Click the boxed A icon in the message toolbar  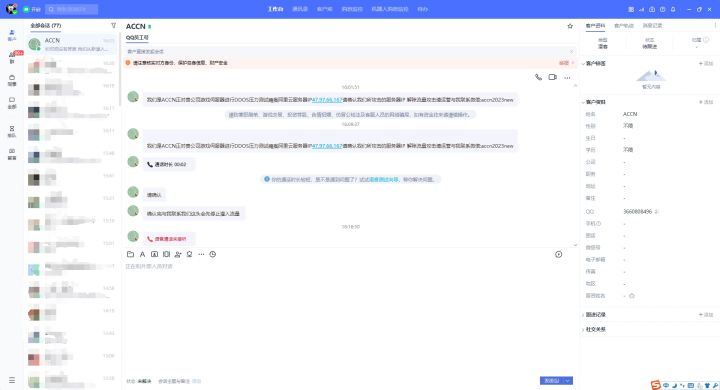pos(154,254)
